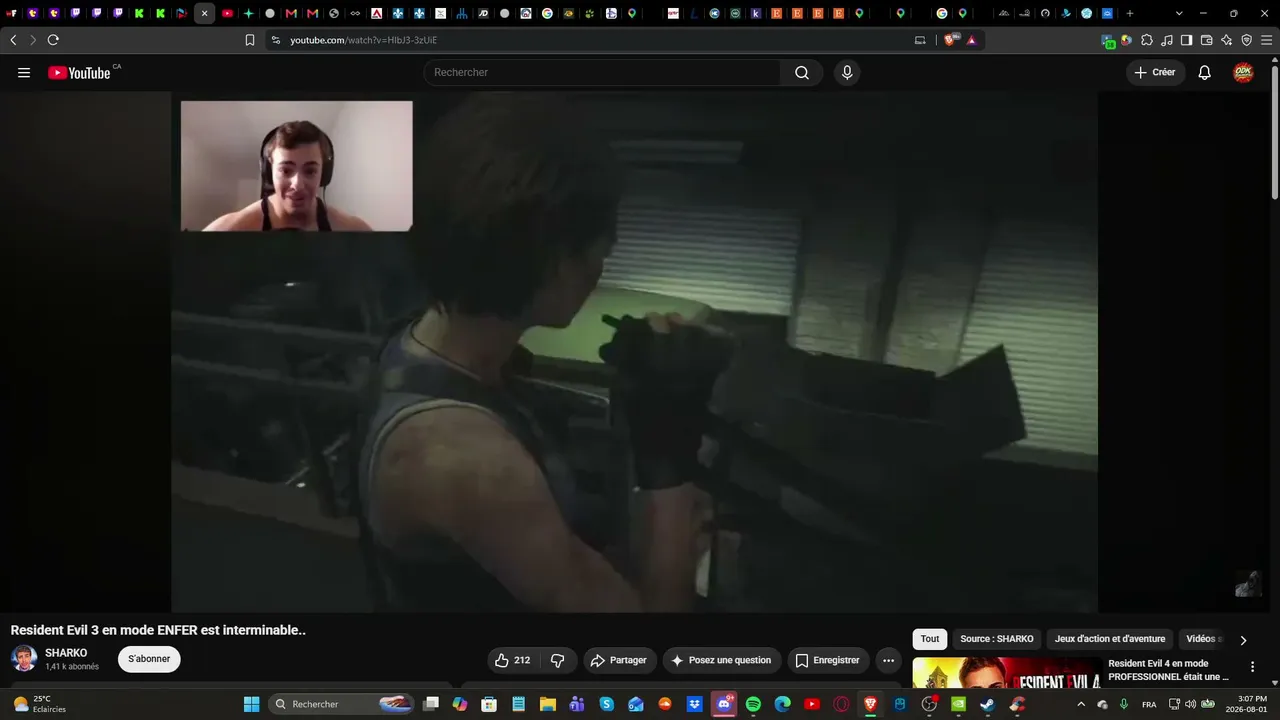Select 'Jeux d'action et d'aventure' chip
The height and width of the screenshot is (720, 1280).
tap(1110, 639)
